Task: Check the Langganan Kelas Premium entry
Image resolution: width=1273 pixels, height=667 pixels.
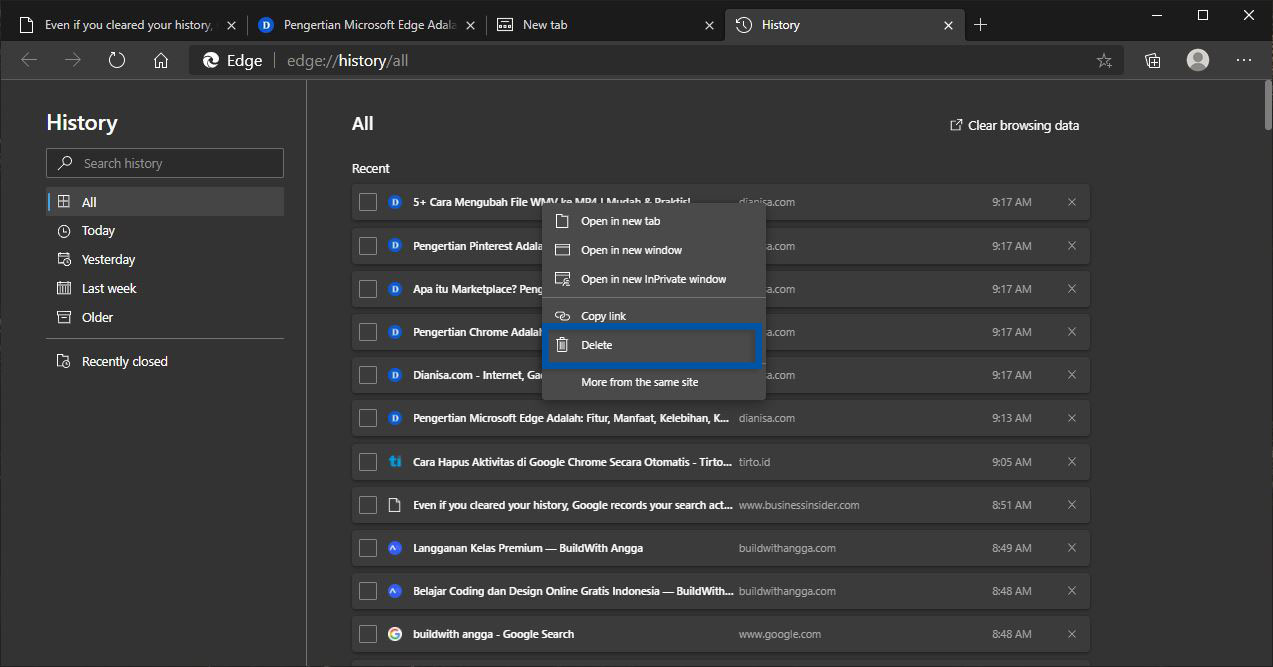Action: (x=368, y=547)
